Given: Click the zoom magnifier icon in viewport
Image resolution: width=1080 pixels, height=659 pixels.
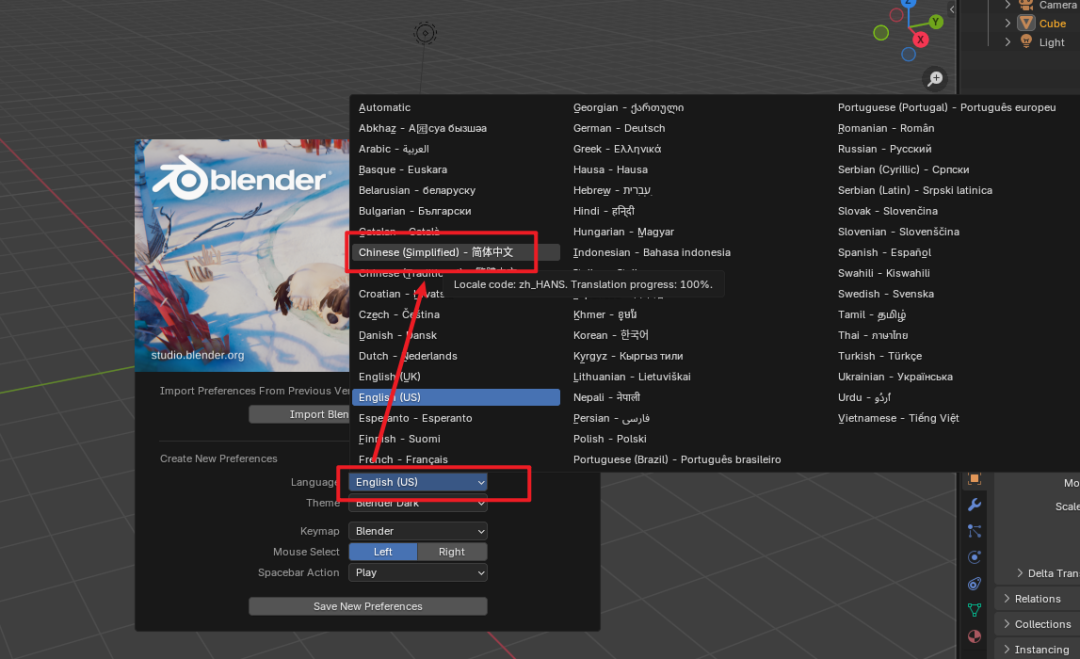Looking at the screenshot, I should [x=935, y=78].
